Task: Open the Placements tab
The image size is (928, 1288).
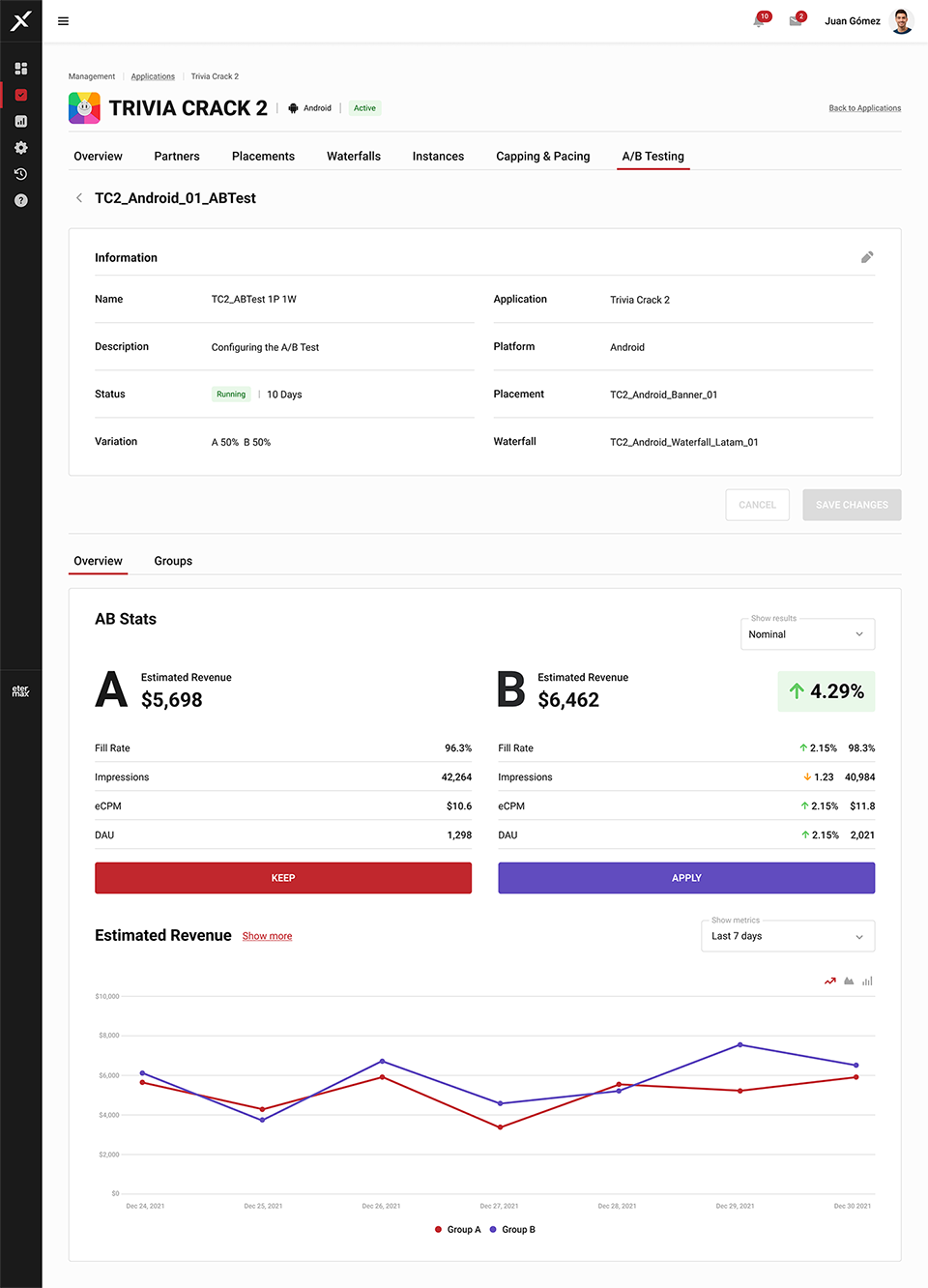Action: coord(263,156)
